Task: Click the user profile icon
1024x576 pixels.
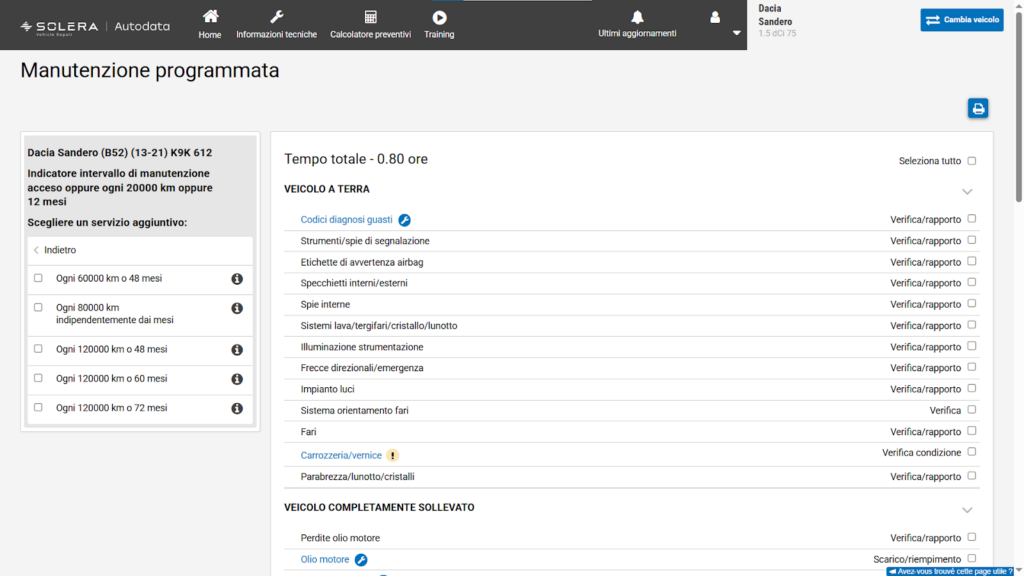Action: (x=715, y=17)
